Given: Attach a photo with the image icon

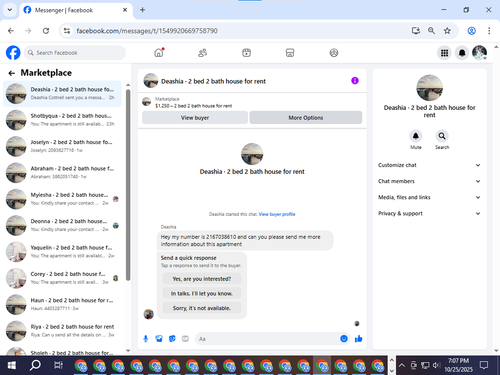Looking at the screenshot, I should [159, 339].
